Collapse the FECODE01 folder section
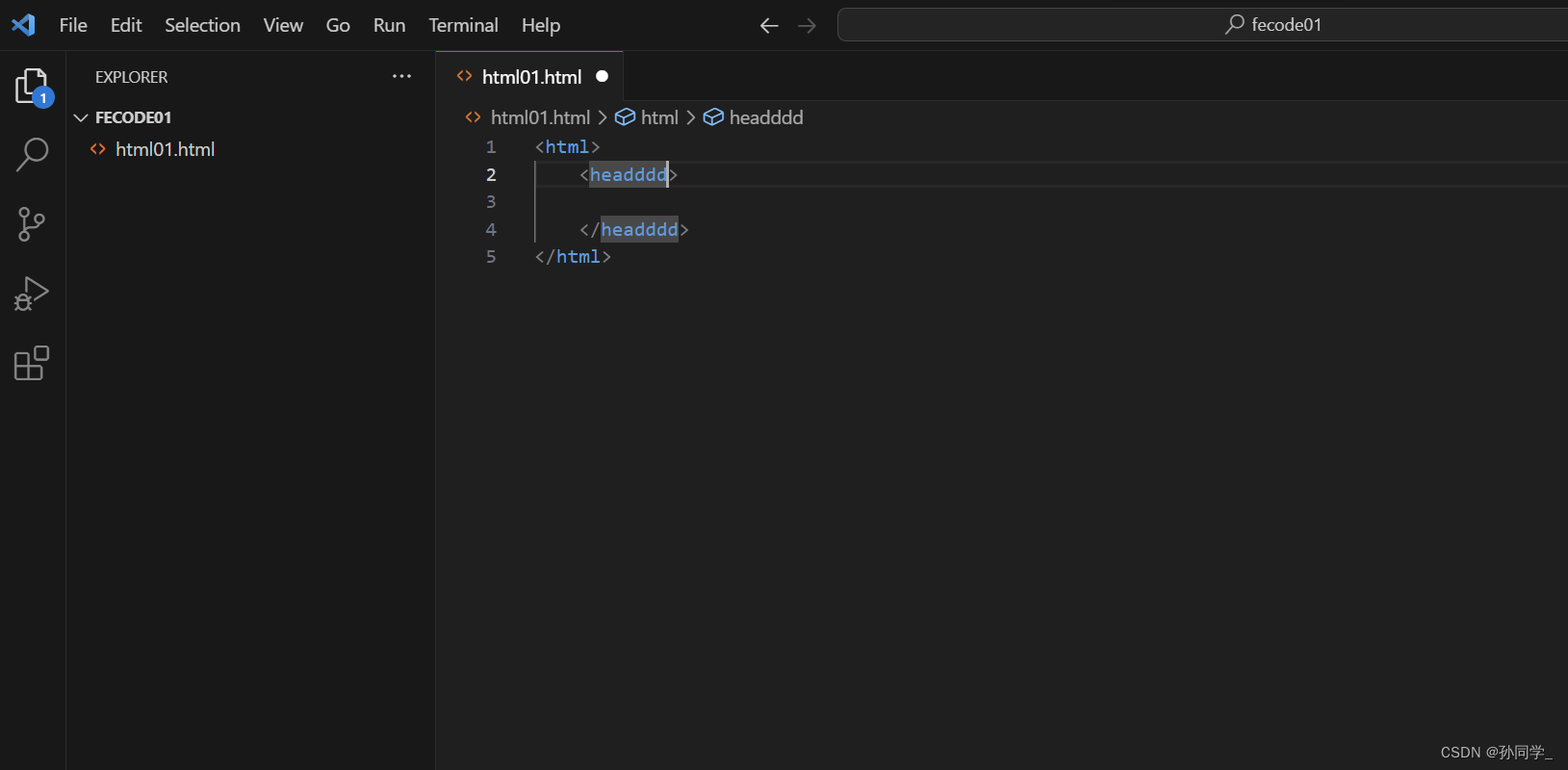The height and width of the screenshot is (770, 1568). point(81,117)
